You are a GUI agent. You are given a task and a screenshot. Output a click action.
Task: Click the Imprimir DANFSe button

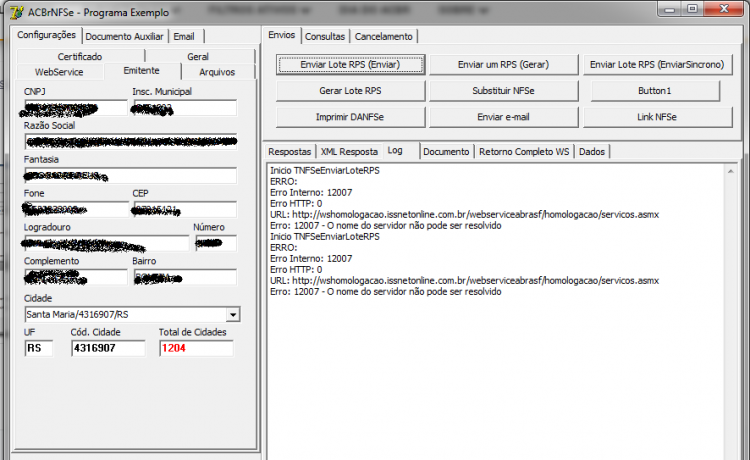pos(351,117)
